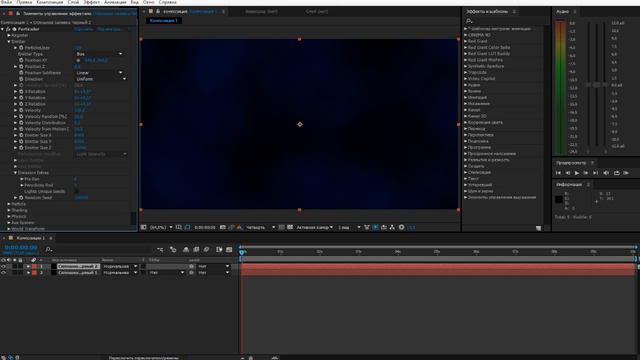Toggle stopwatch for Position Z

click(21, 67)
